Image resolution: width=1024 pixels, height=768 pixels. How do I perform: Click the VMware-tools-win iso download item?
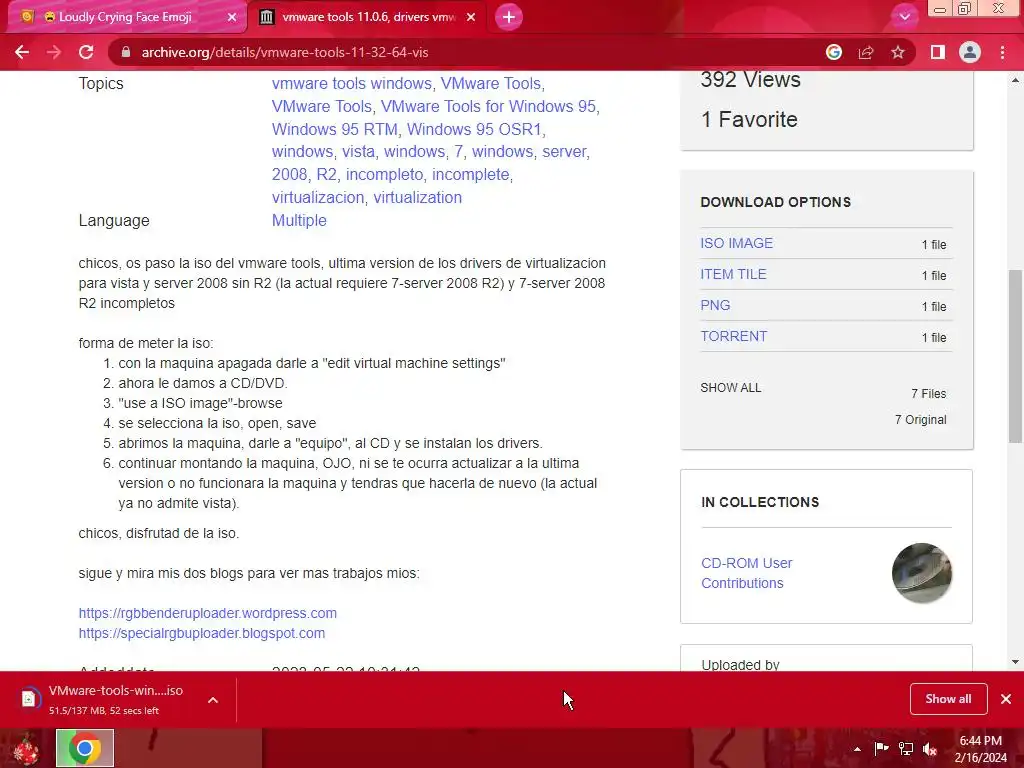[104, 699]
